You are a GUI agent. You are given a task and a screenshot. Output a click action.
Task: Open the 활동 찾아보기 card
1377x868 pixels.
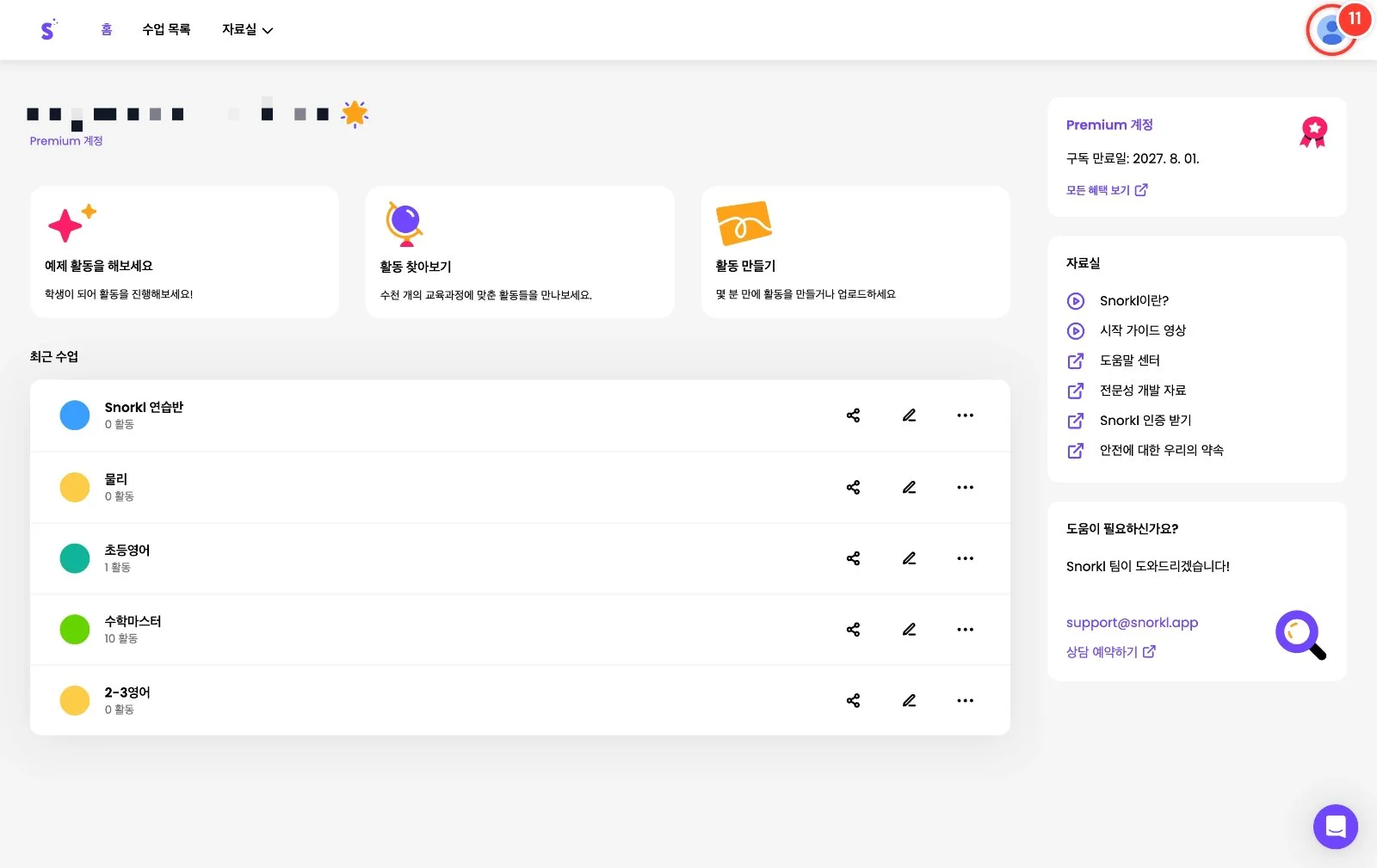[520, 252]
